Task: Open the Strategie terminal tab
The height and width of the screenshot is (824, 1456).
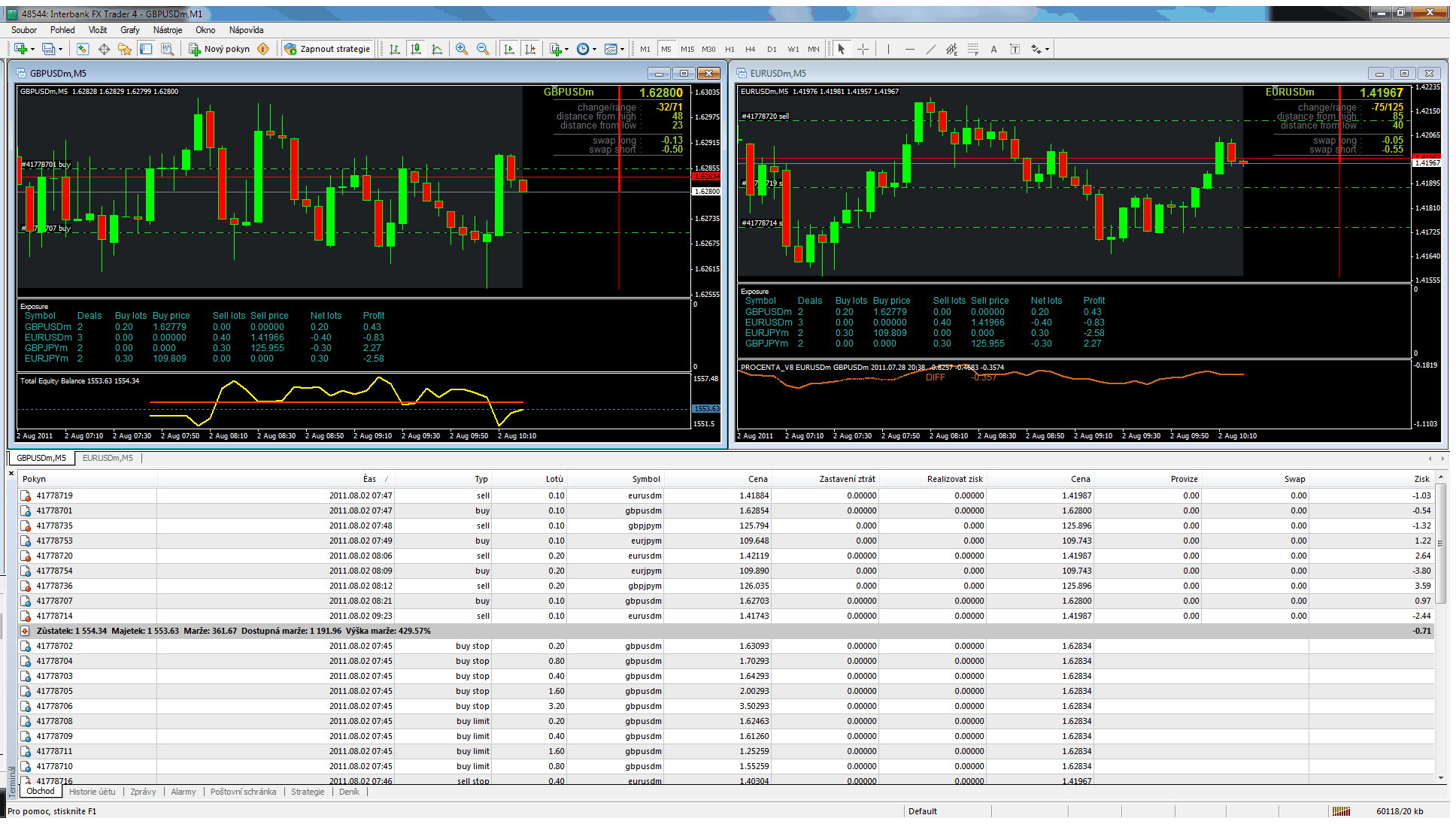Action: [308, 792]
